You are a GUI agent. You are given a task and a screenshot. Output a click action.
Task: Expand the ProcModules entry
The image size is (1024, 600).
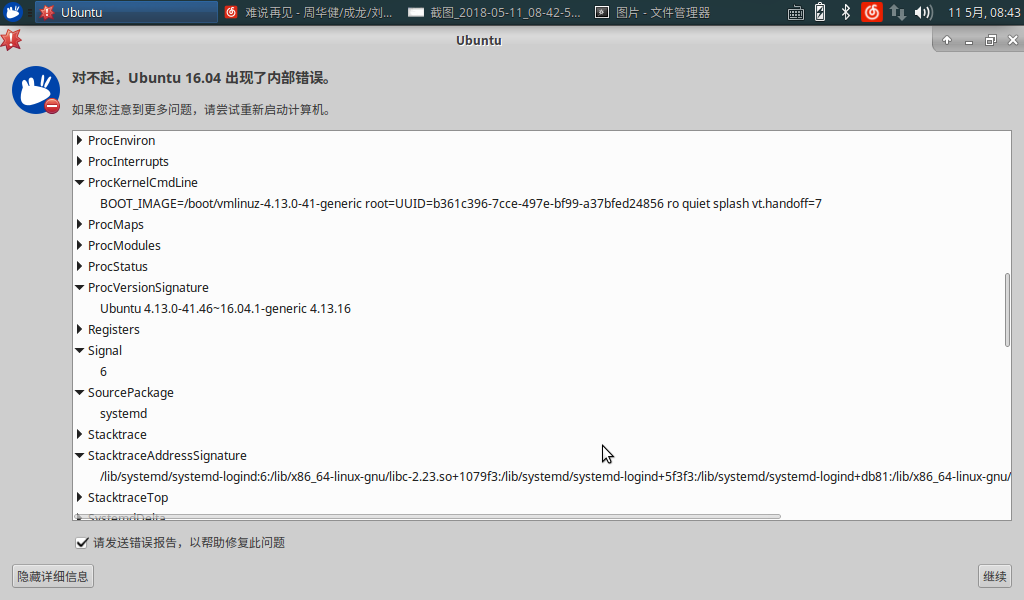[x=80, y=245]
